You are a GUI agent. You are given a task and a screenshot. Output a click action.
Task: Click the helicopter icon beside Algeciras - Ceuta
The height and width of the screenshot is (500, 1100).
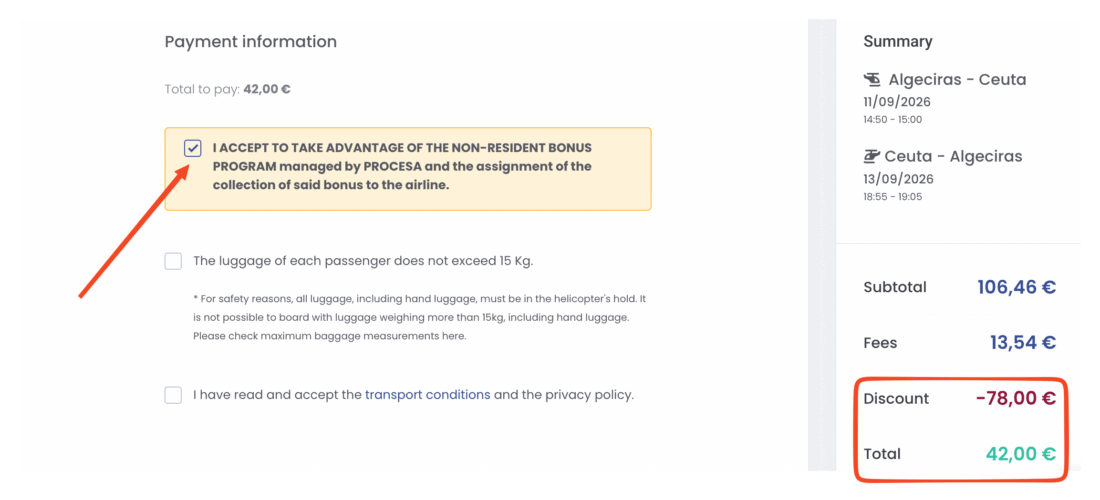point(873,79)
